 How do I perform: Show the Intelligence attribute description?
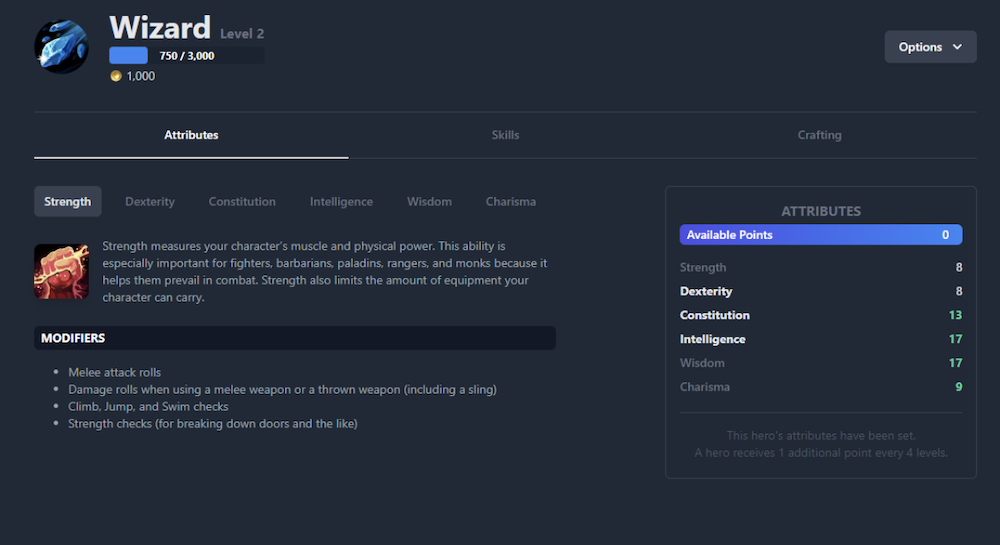(341, 201)
